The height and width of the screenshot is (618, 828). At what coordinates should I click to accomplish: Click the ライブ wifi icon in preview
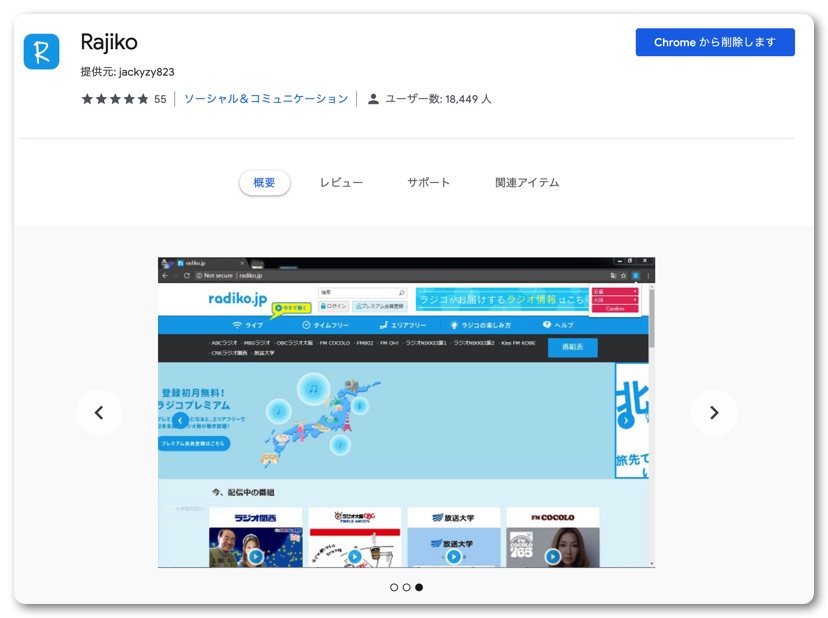click(x=237, y=325)
